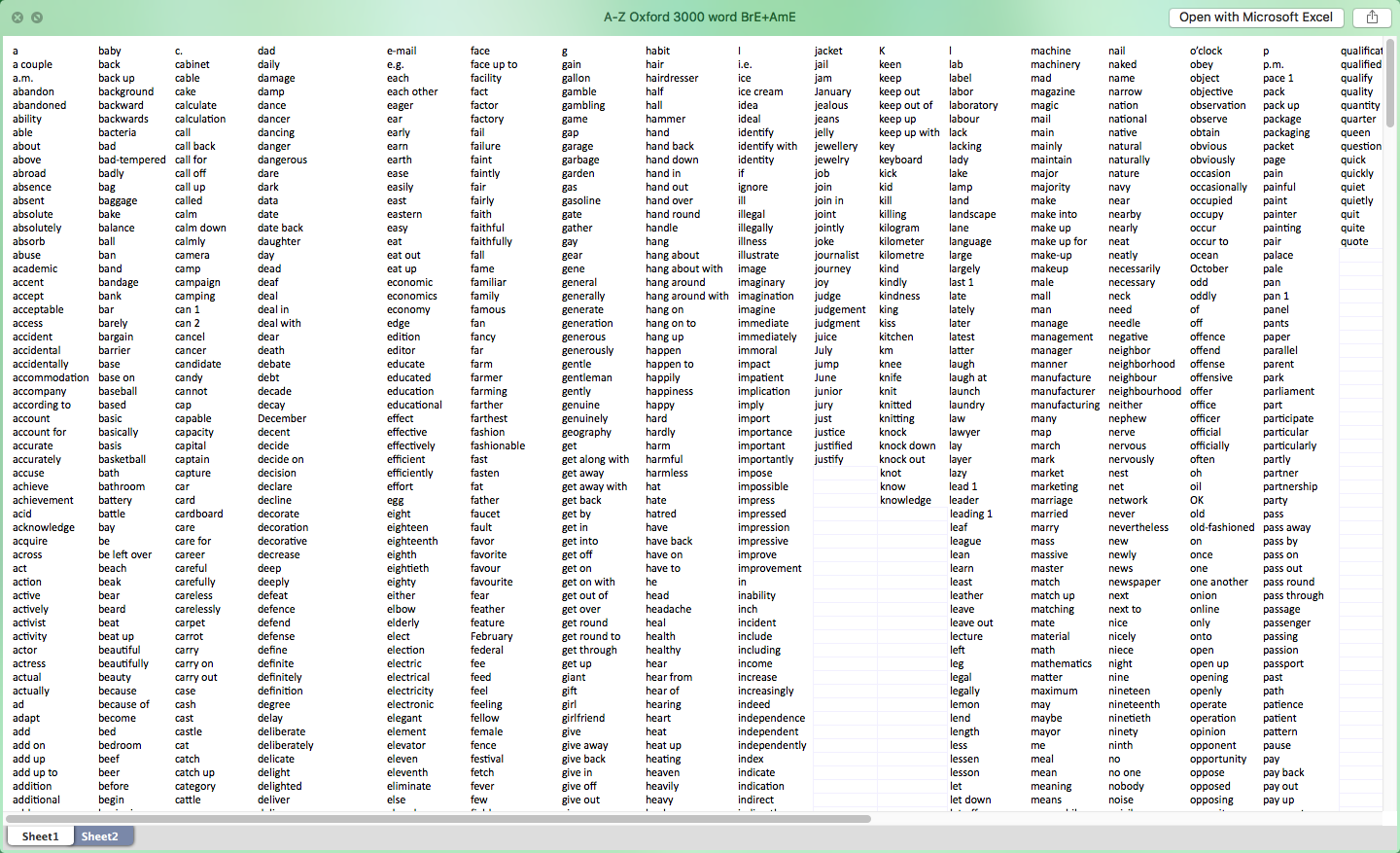Open file with Microsoft Excel
This screenshot has height=853, width=1400.
(1255, 18)
